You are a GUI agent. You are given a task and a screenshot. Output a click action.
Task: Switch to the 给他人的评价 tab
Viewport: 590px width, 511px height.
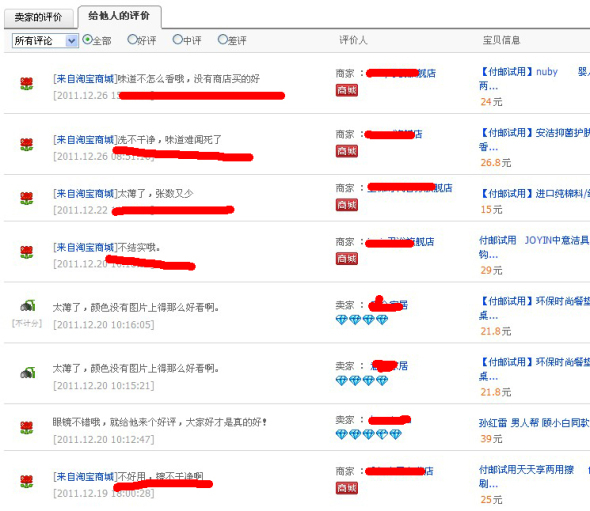(119, 16)
